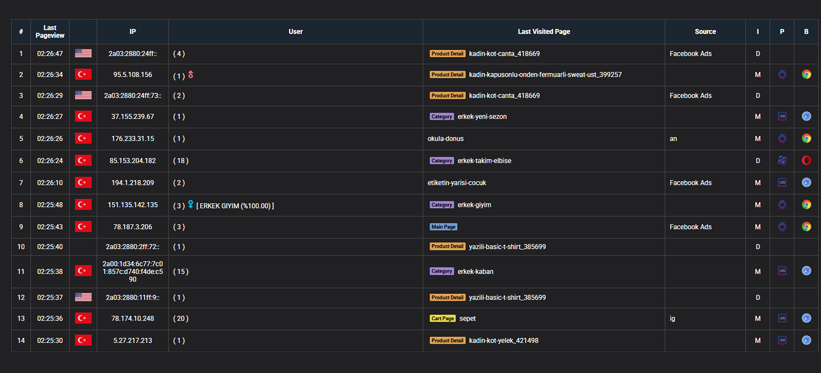Viewport: 821px width, 373px height.
Task: Click the Safari icon in the sepet row
Action: 806,318
